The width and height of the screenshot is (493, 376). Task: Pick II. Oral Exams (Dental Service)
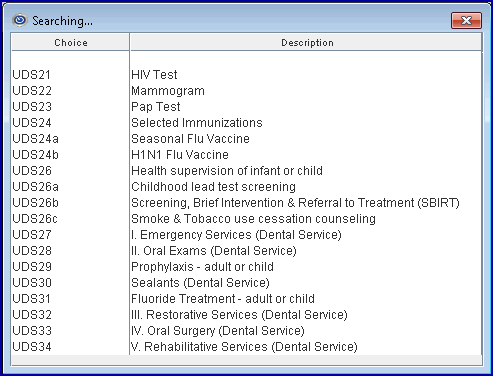pyautogui.click(x=214, y=251)
